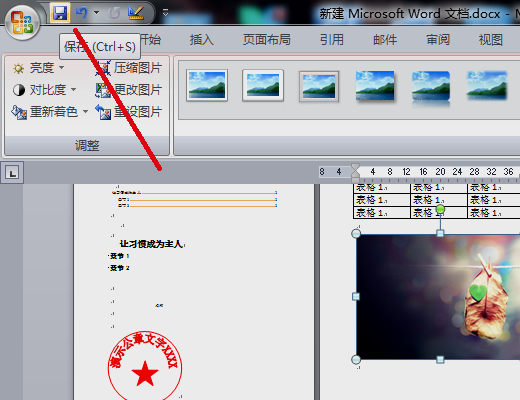Viewport: 520px width, 400px height.
Task: Click the reset picture icon
Action: 103,112
